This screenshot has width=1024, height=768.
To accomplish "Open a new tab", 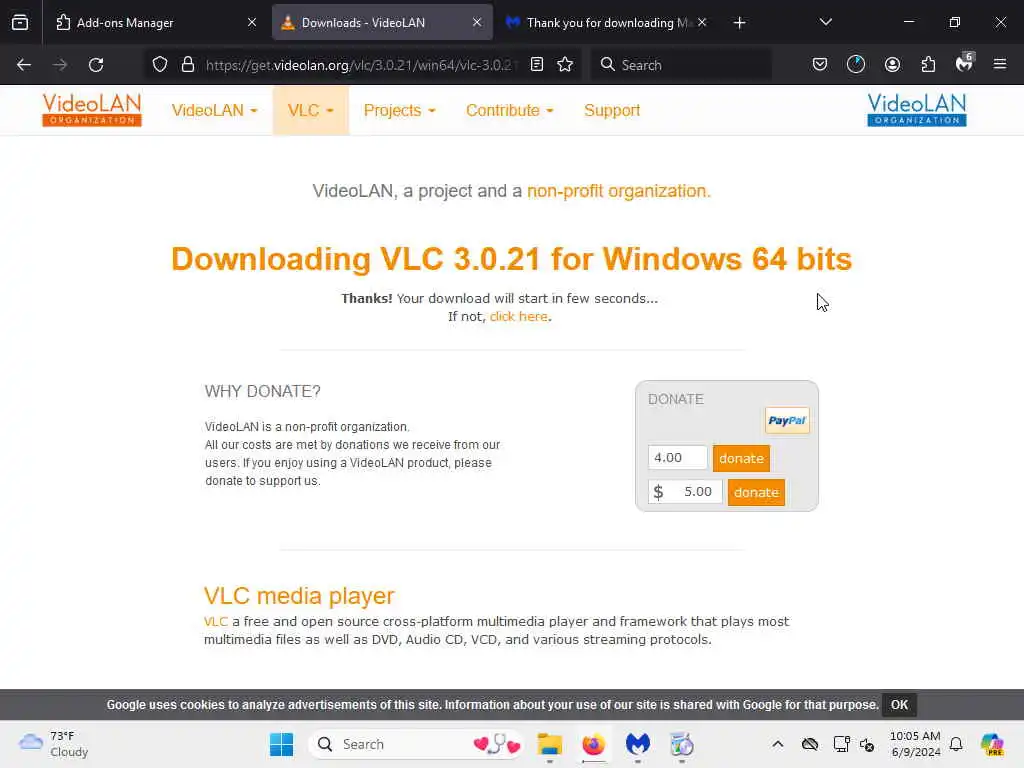I will [x=739, y=23].
